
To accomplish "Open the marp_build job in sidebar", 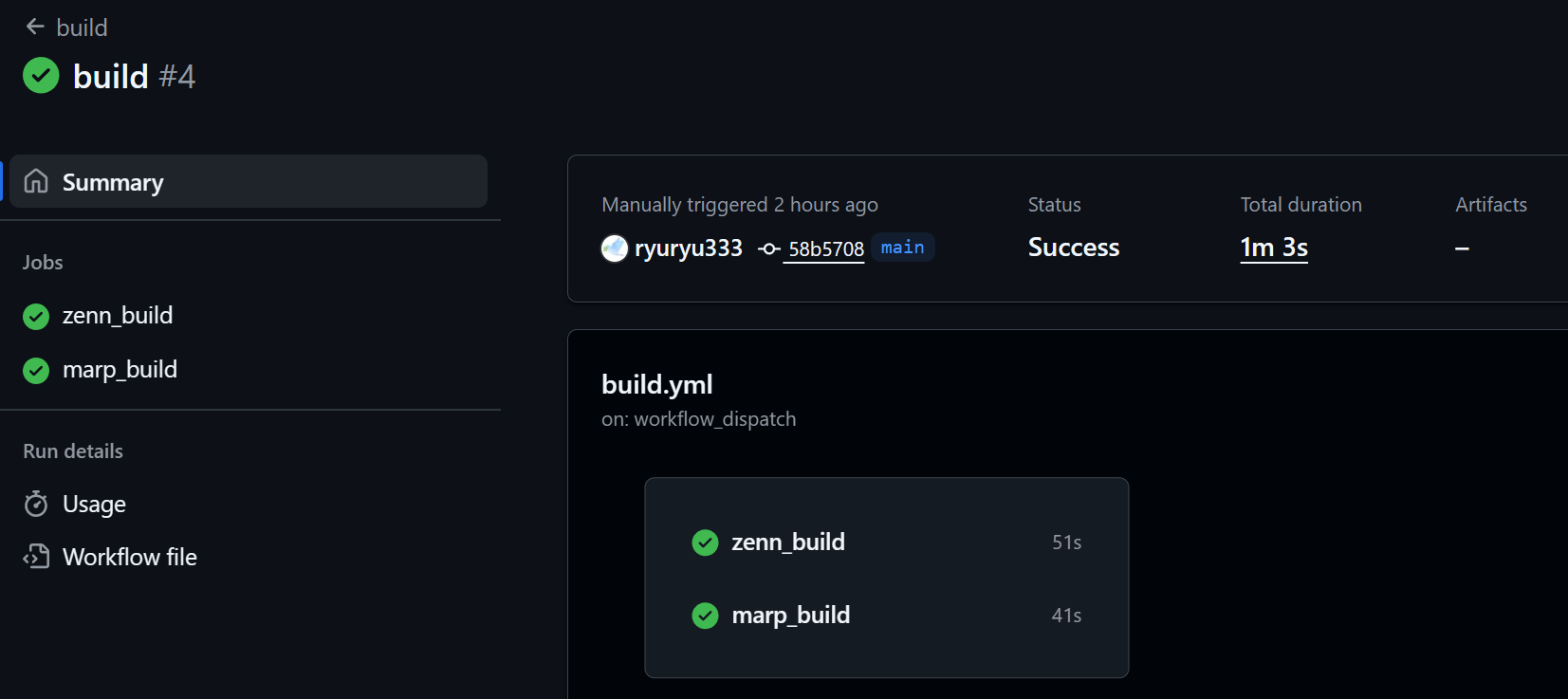I will (x=120, y=370).
